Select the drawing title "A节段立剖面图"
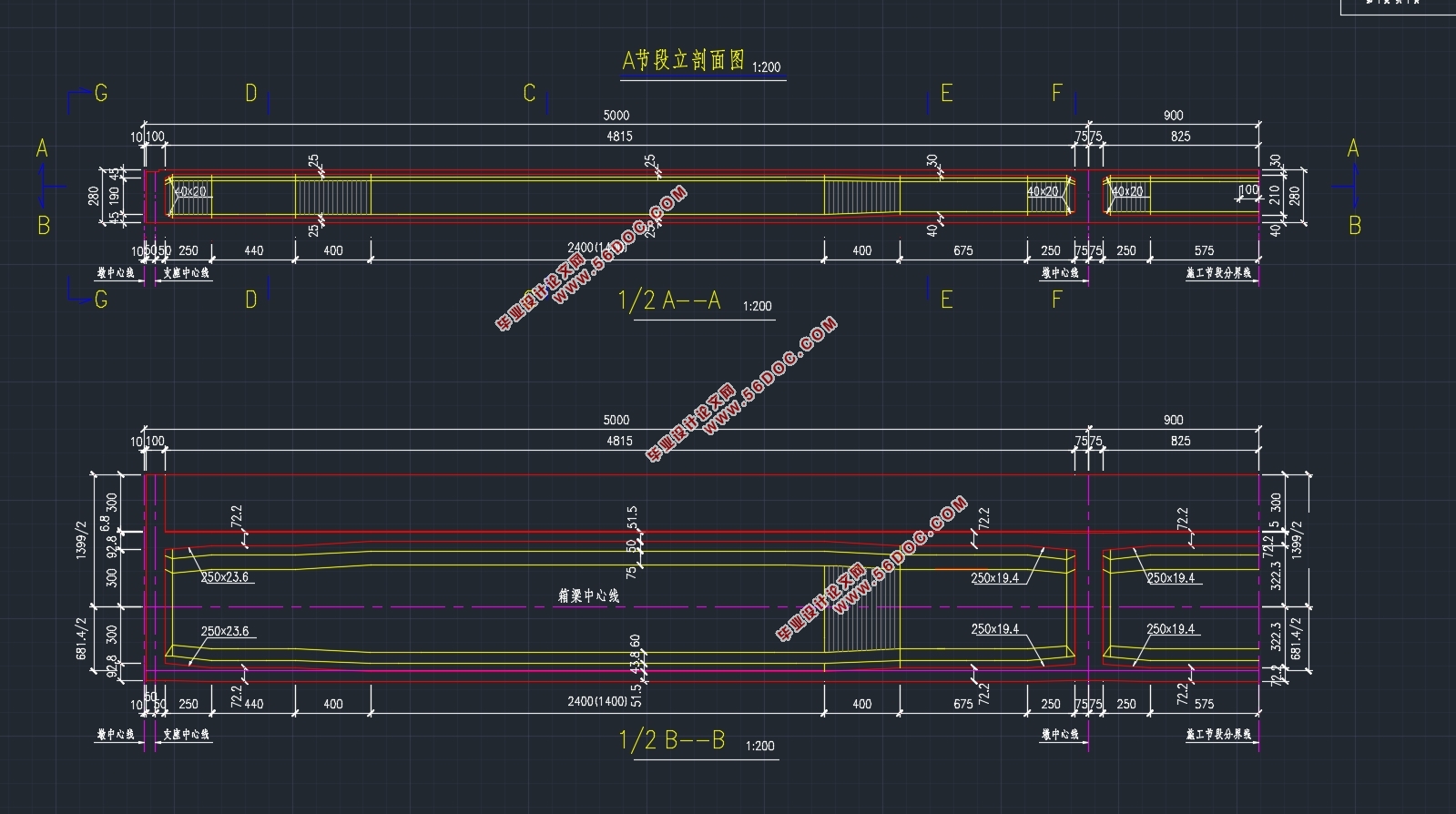 (683, 60)
